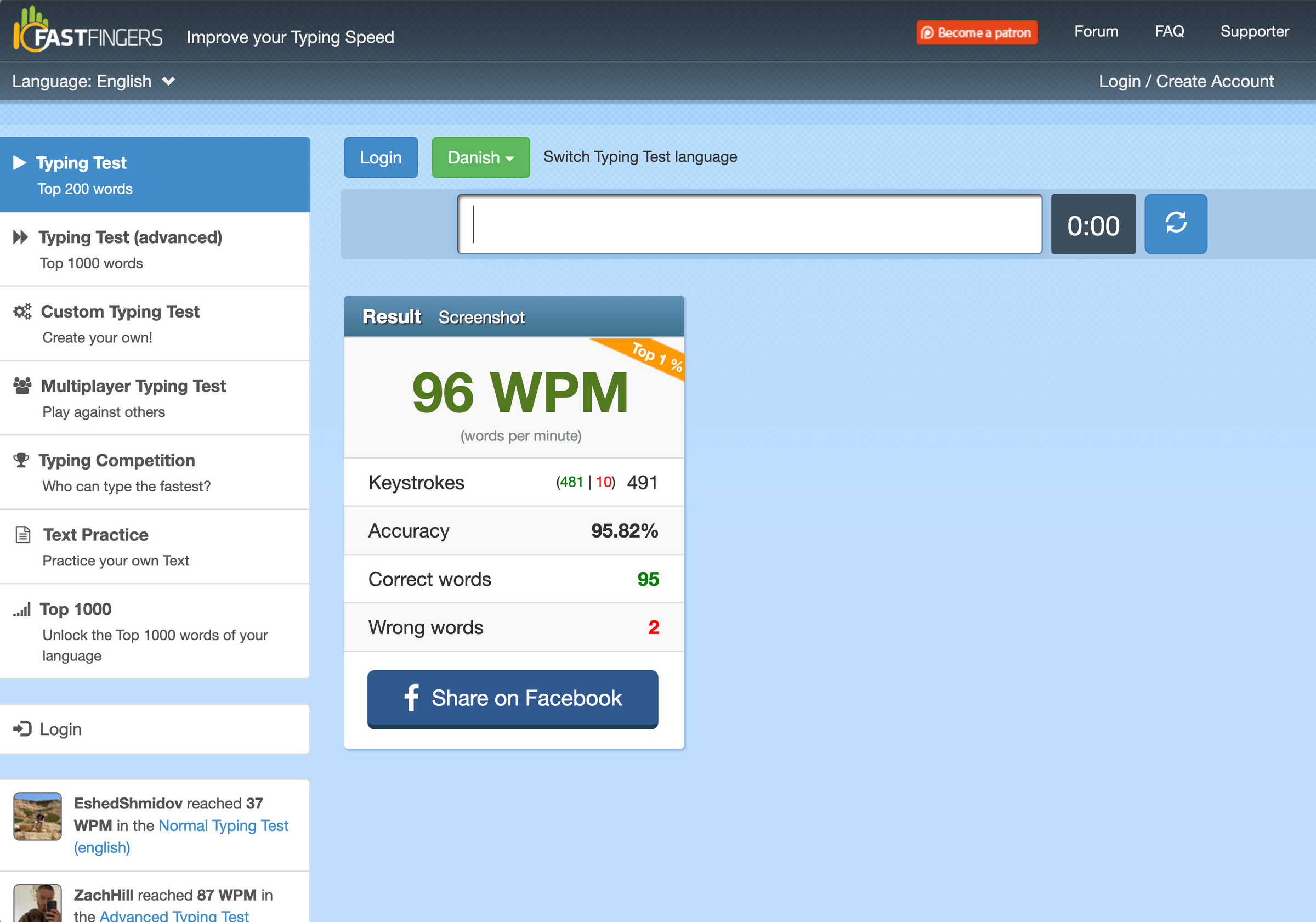
Task: Open the Danish test language dropdown
Action: tap(480, 157)
